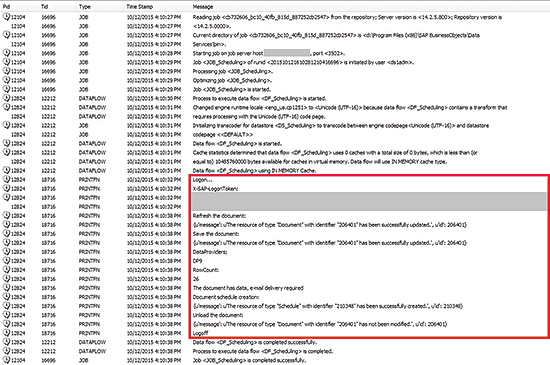The height and width of the screenshot is (365, 550).
Task: Click the clock icon beside 'Reading job' row
Action: click(6, 16)
